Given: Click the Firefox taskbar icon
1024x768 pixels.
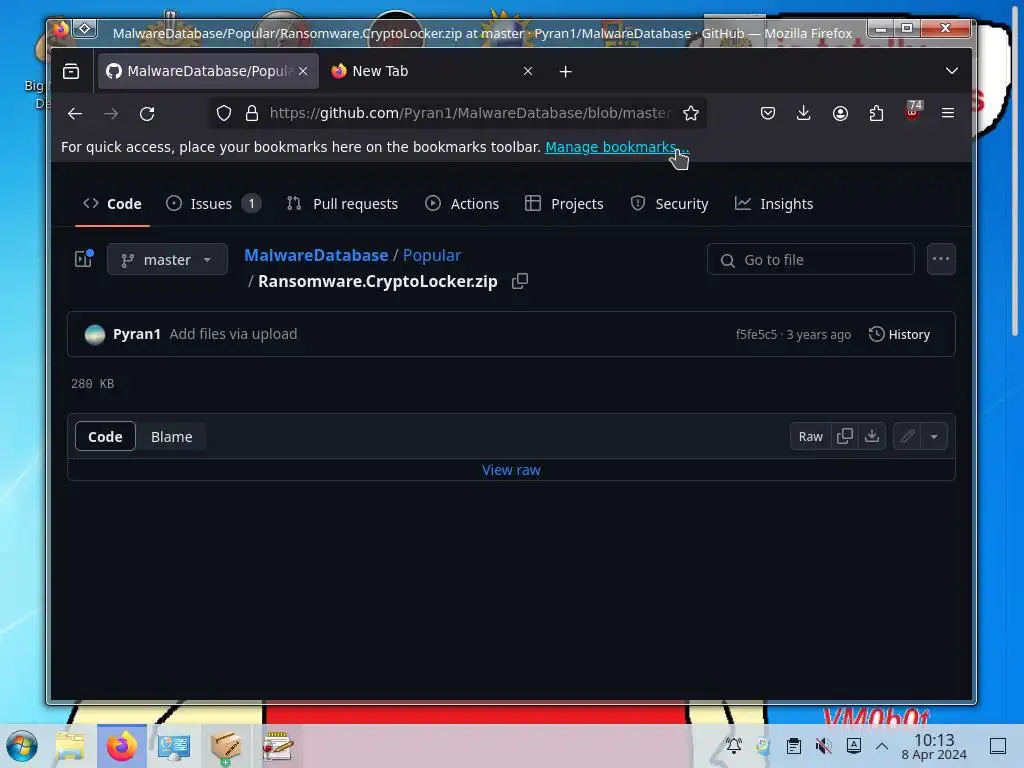Looking at the screenshot, I should pos(122,746).
